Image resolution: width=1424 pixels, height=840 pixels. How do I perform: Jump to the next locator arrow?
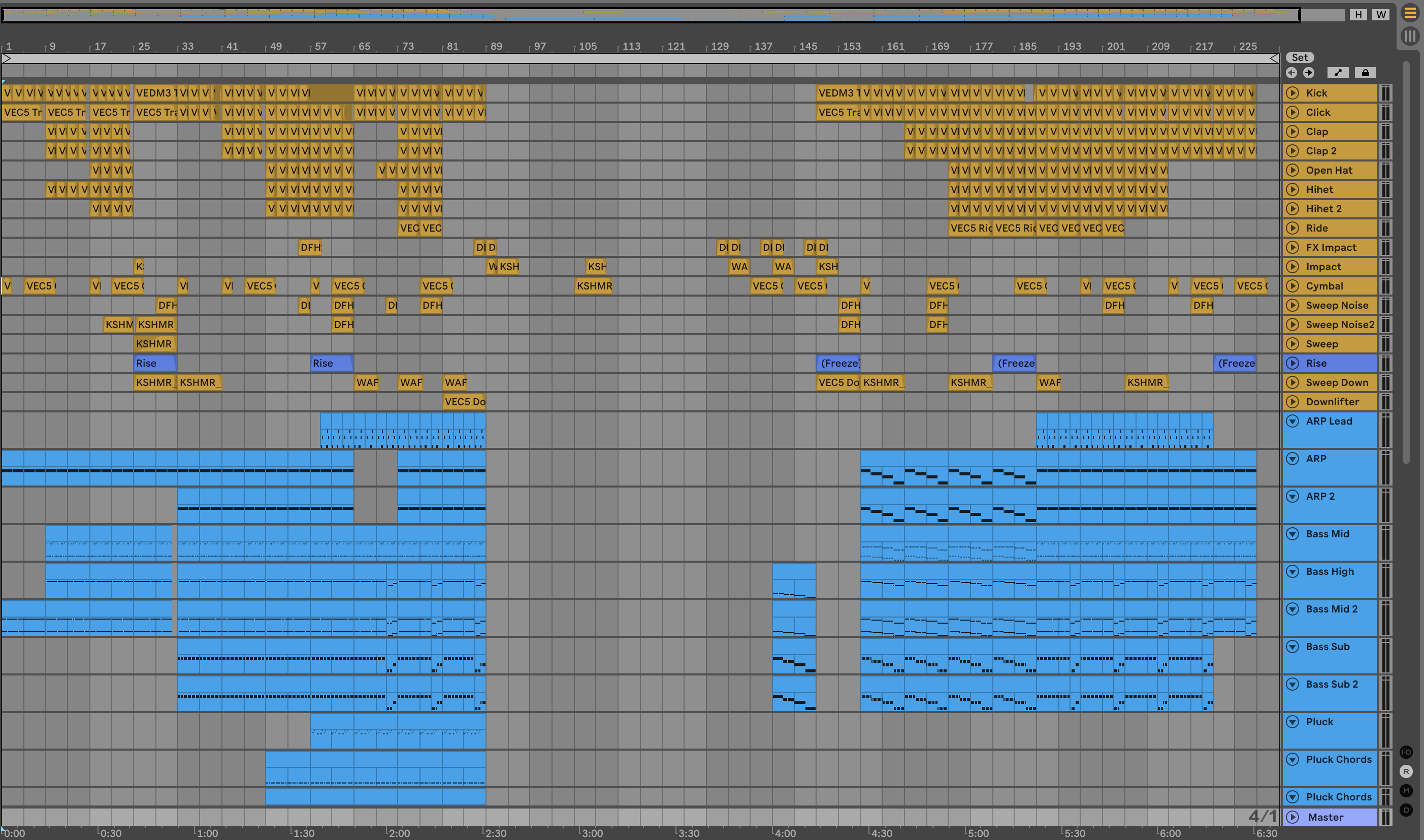tap(1309, 73)
